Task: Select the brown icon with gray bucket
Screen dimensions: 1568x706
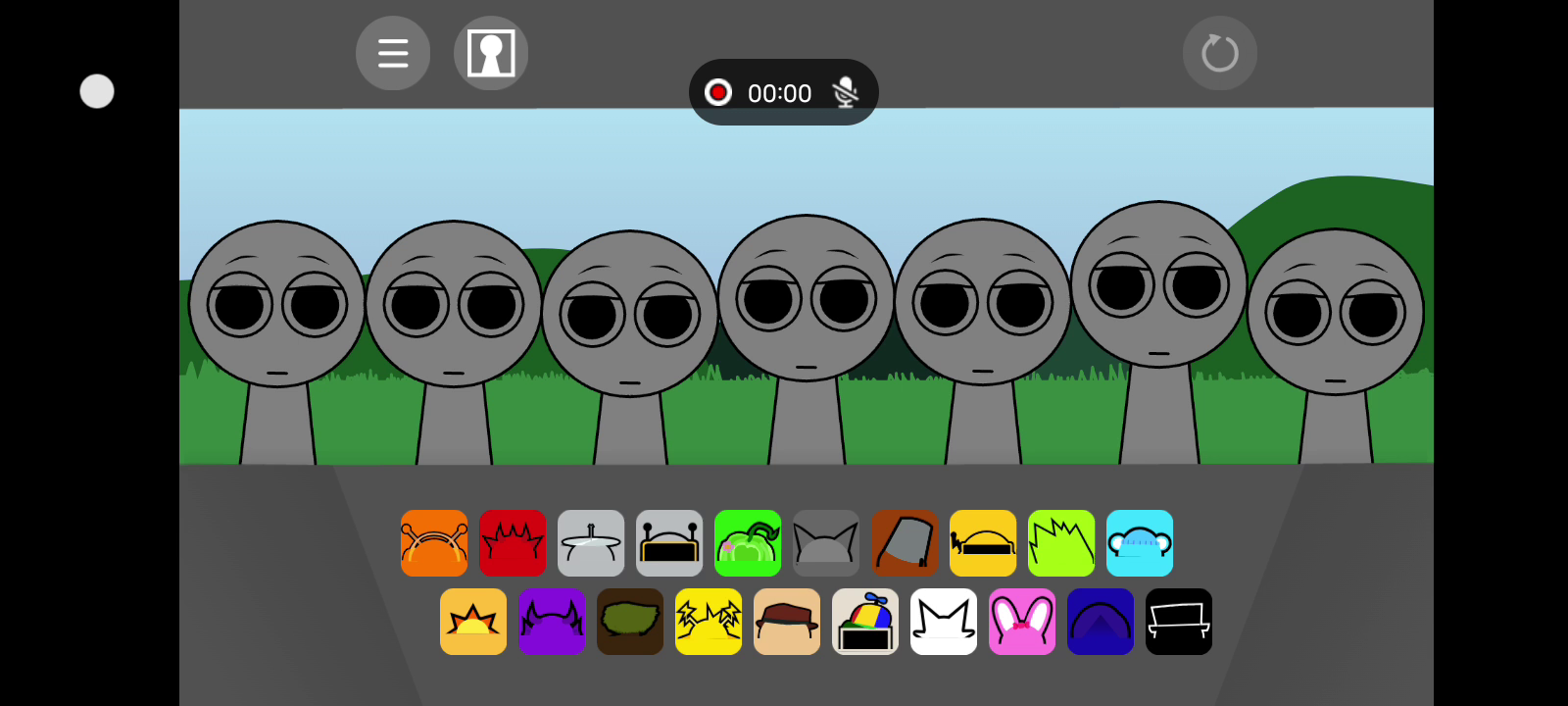Action: click(x=905, y=543)
